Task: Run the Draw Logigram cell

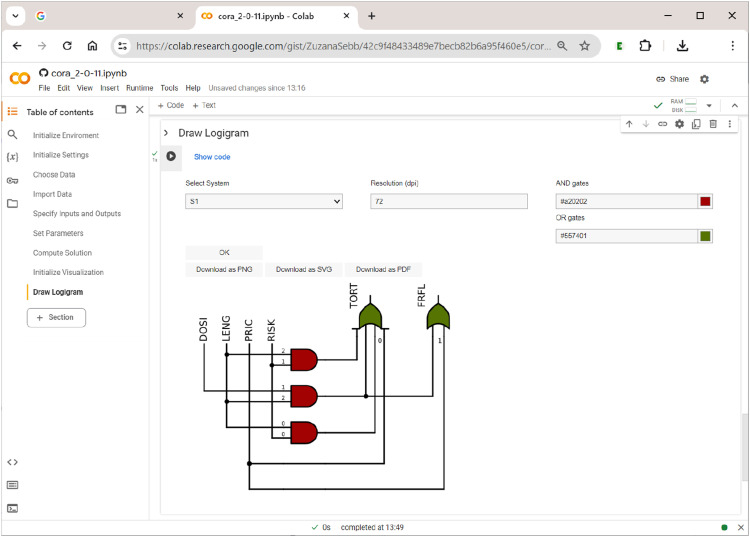Action: pos(171,156)
